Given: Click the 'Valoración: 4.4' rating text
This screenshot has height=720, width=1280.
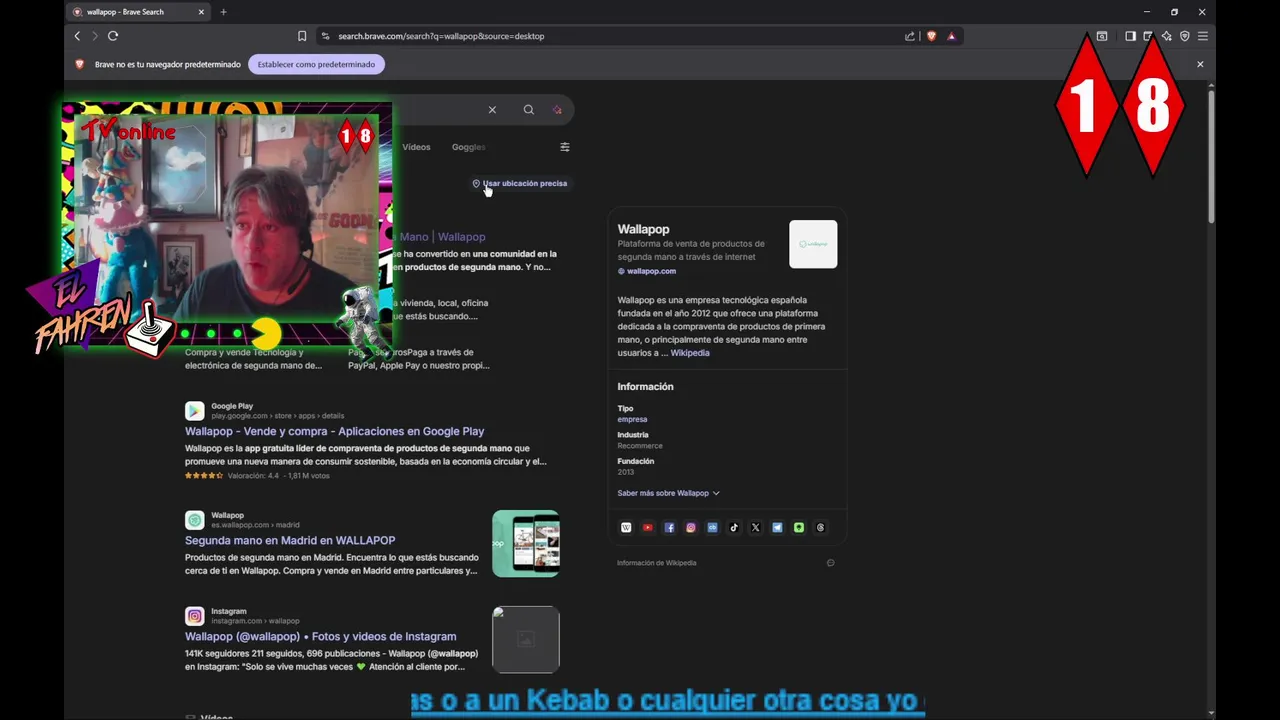Looking at the screenshot, I should (253, 476).
